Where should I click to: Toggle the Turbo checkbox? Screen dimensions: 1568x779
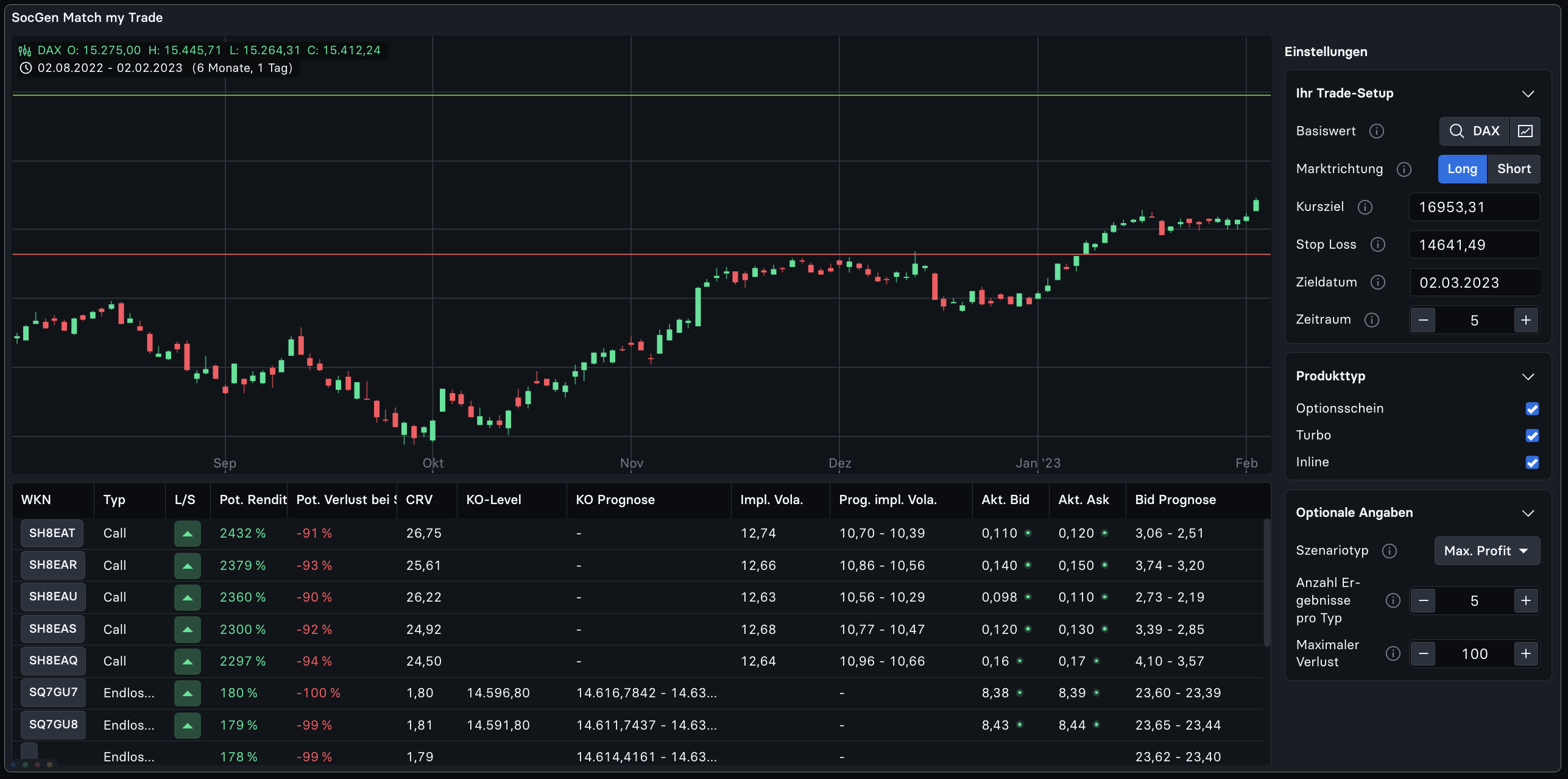(x=1532, y=435)
